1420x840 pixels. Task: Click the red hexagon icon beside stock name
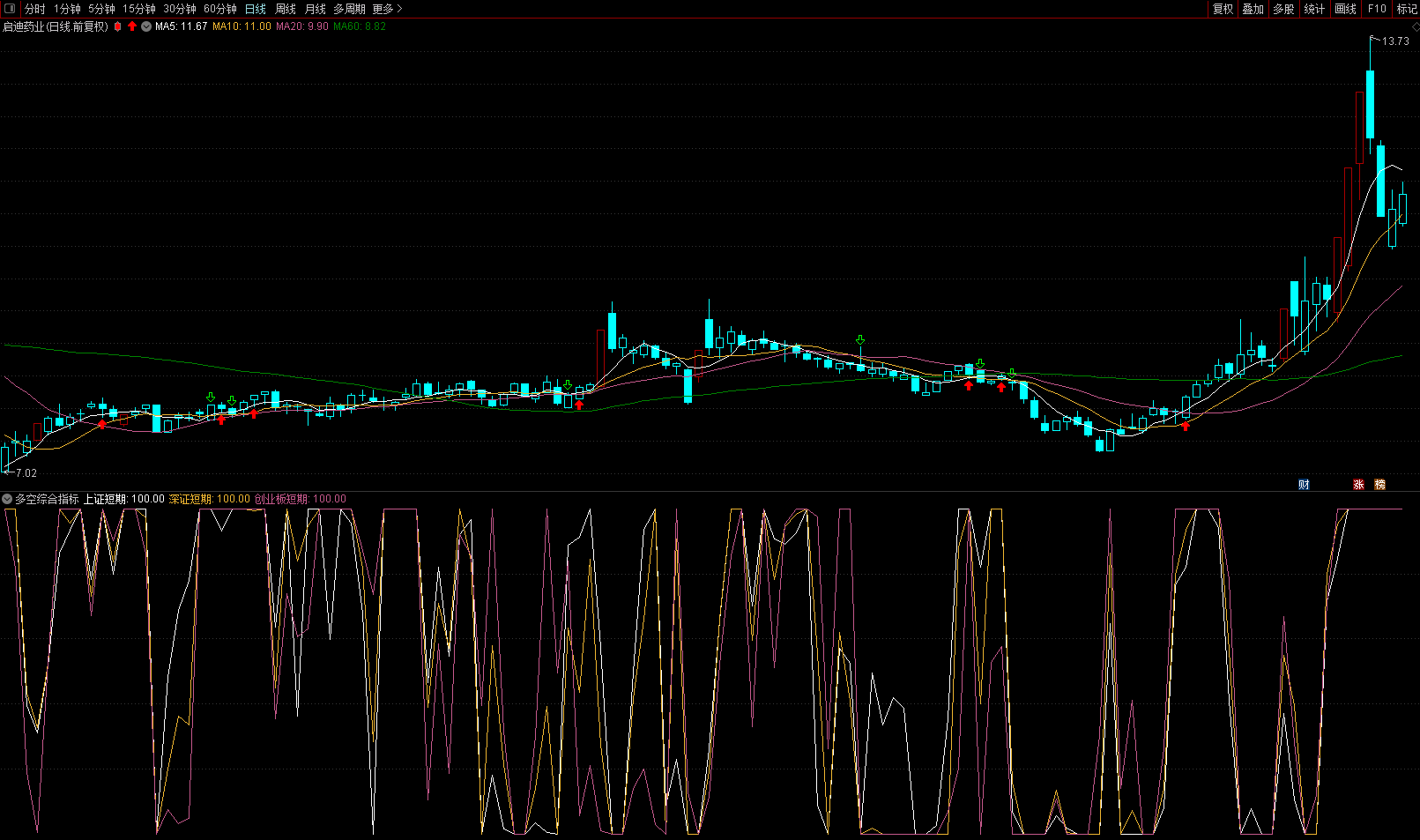tap(117, 26)
